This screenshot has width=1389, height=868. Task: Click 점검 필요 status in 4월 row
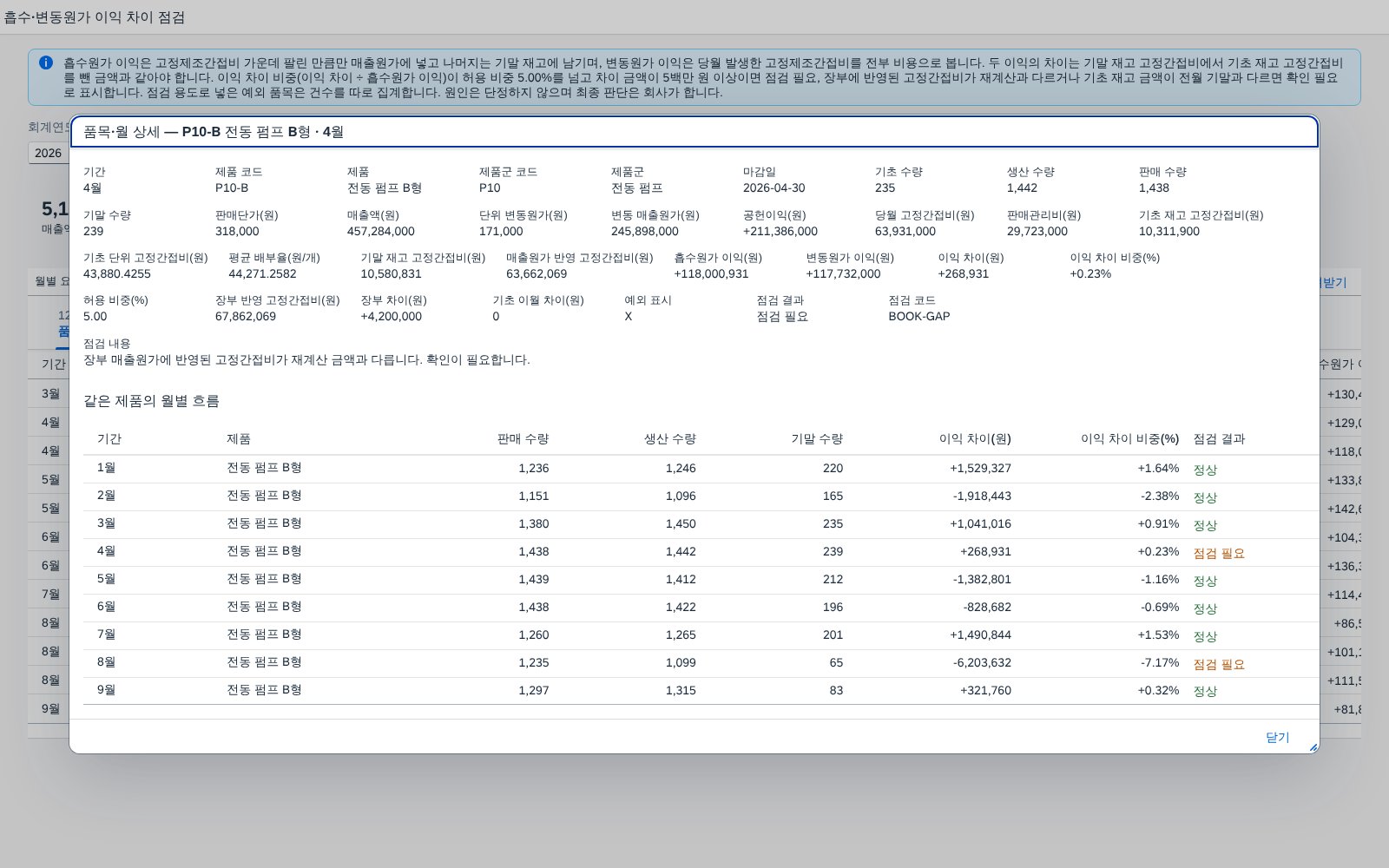(1219, 553)
